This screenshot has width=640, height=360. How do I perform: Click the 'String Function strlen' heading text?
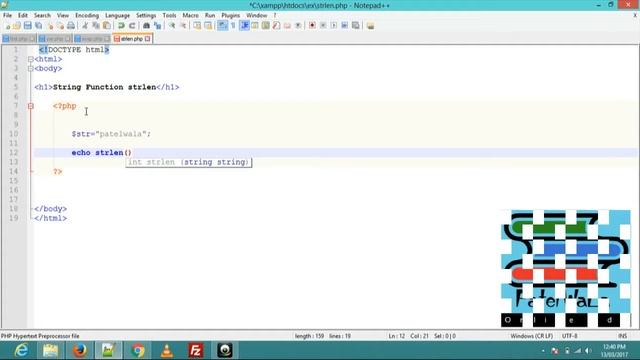click(104, 87)
